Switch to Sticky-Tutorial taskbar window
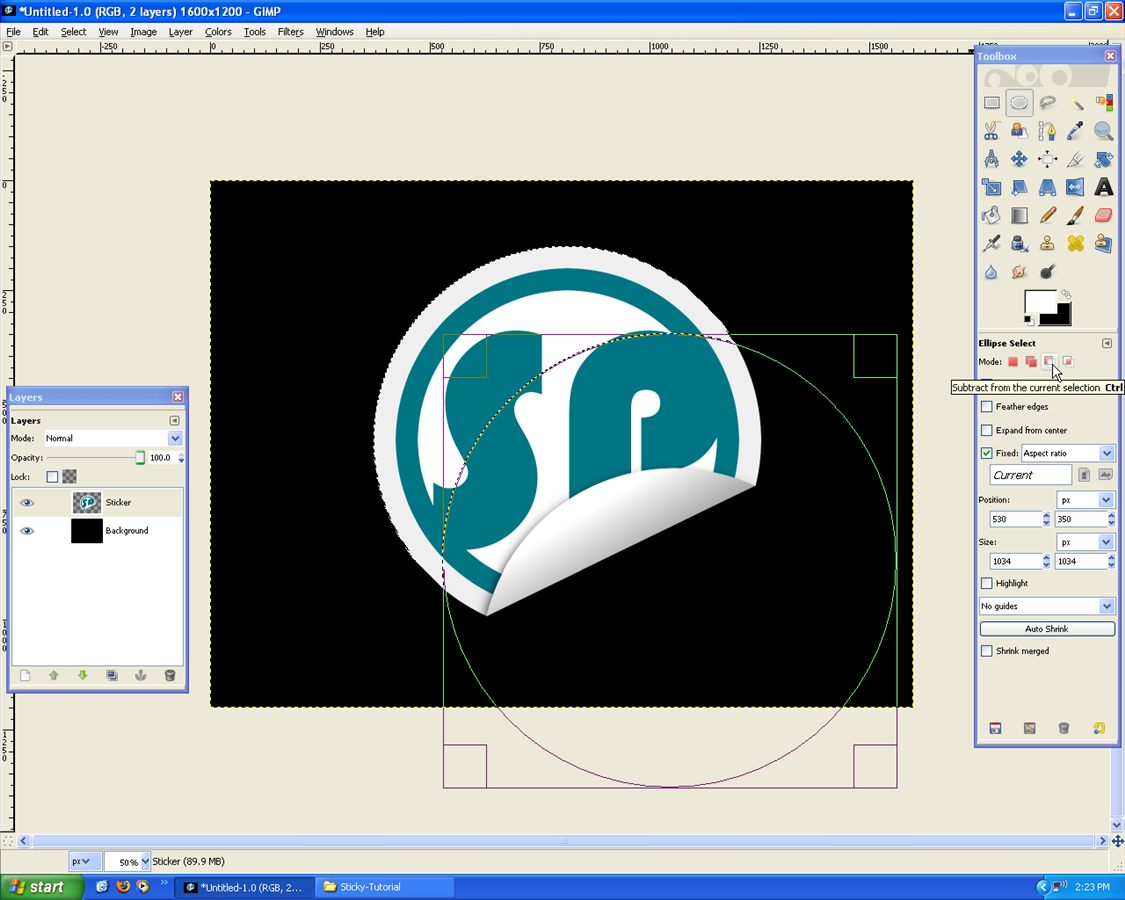 click(x=385, y=887)
